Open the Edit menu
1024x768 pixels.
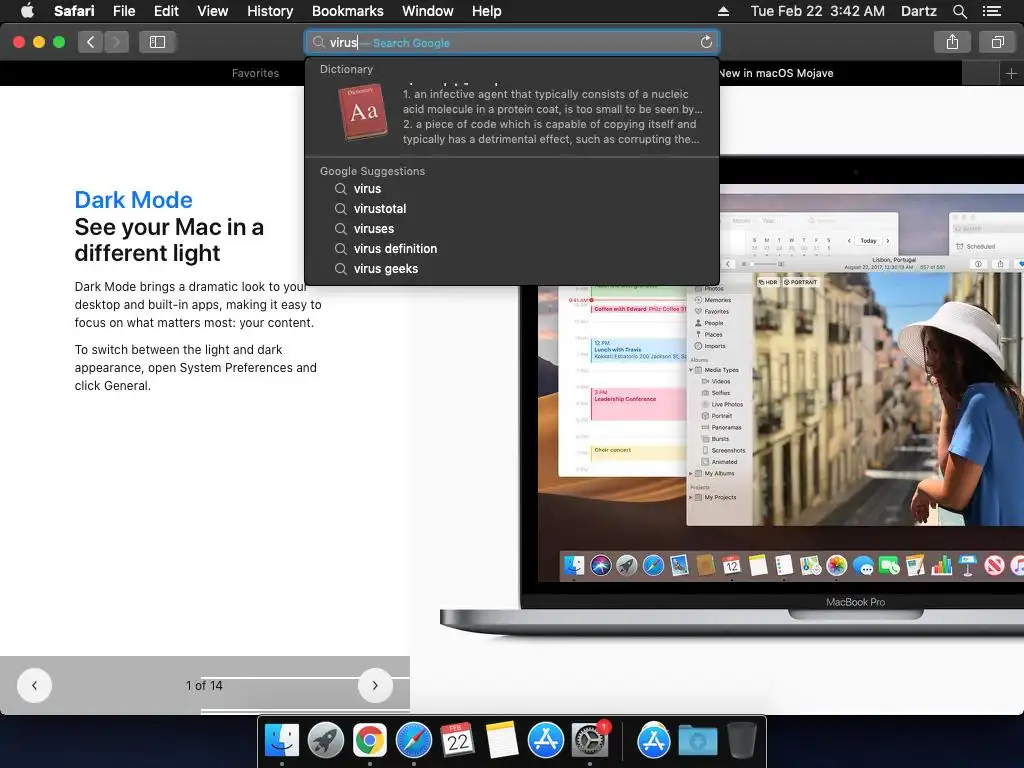[x=166, y=11]
